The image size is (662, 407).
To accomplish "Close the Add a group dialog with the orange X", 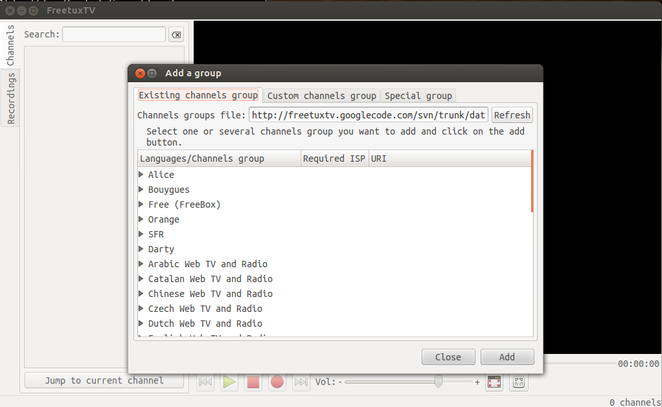I will point(140,73).
